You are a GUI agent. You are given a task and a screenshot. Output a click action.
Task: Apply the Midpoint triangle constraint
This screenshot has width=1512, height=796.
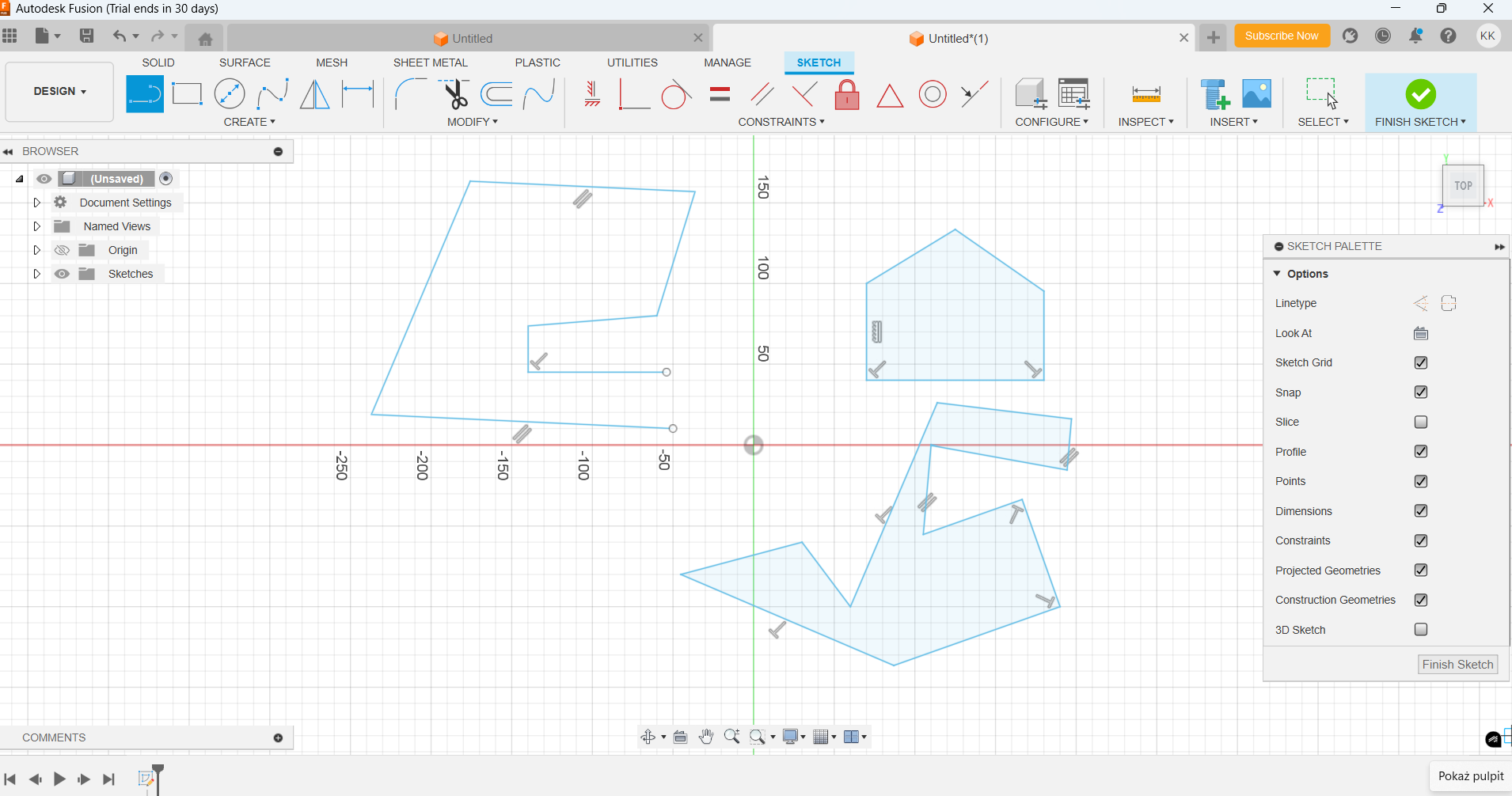coord(890,96)
